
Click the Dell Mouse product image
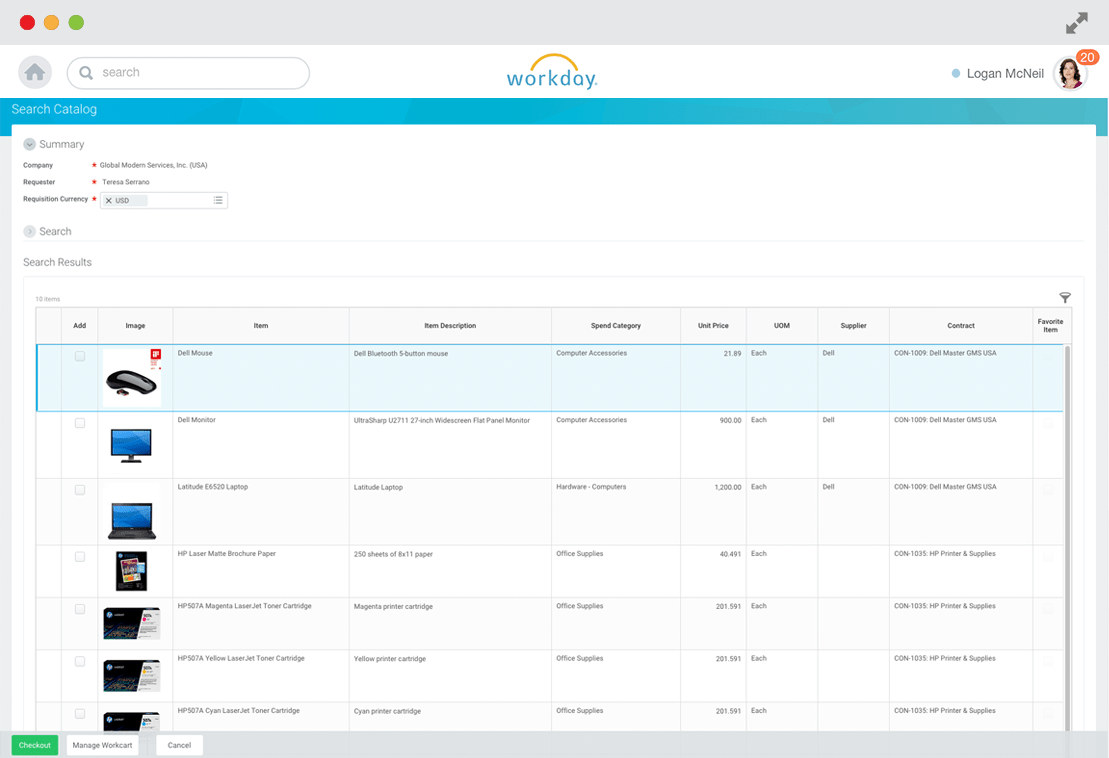pos(133,377)
